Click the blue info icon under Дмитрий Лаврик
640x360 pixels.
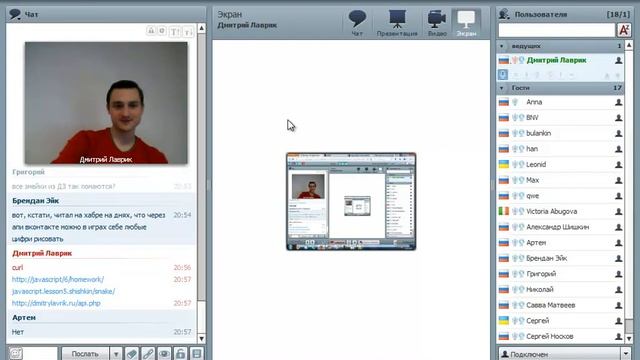tap(503, 75)
